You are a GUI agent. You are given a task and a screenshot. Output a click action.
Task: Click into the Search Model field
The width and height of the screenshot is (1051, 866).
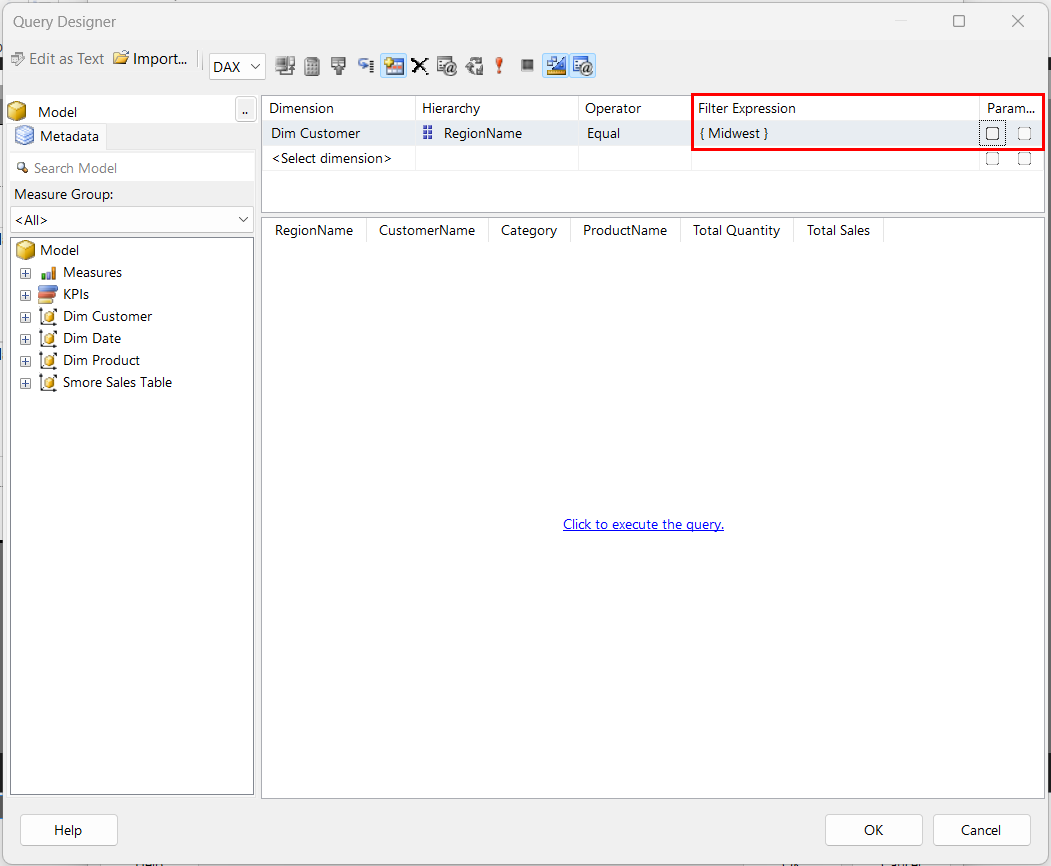tap(132, 168)
